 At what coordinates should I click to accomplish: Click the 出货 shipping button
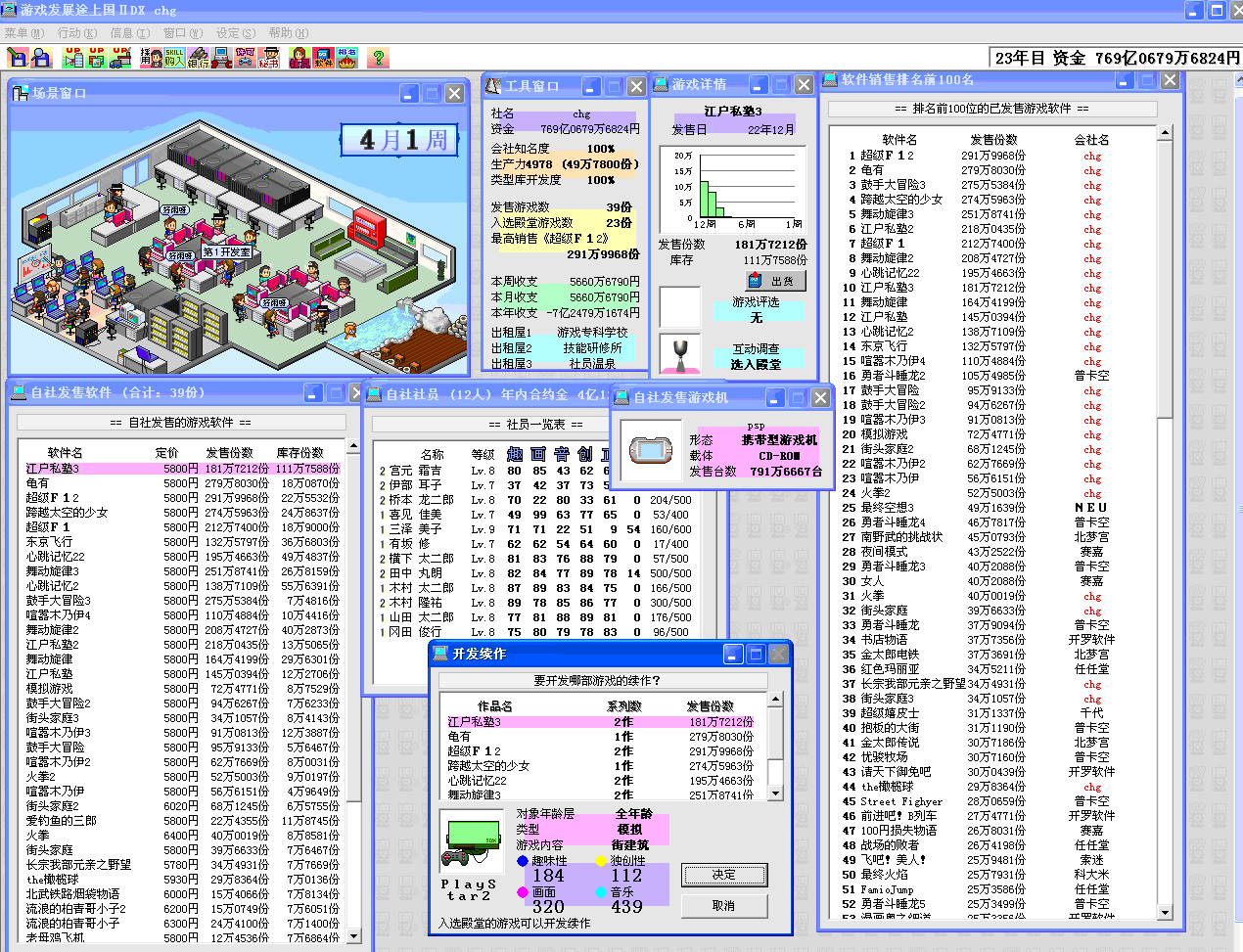777,281
